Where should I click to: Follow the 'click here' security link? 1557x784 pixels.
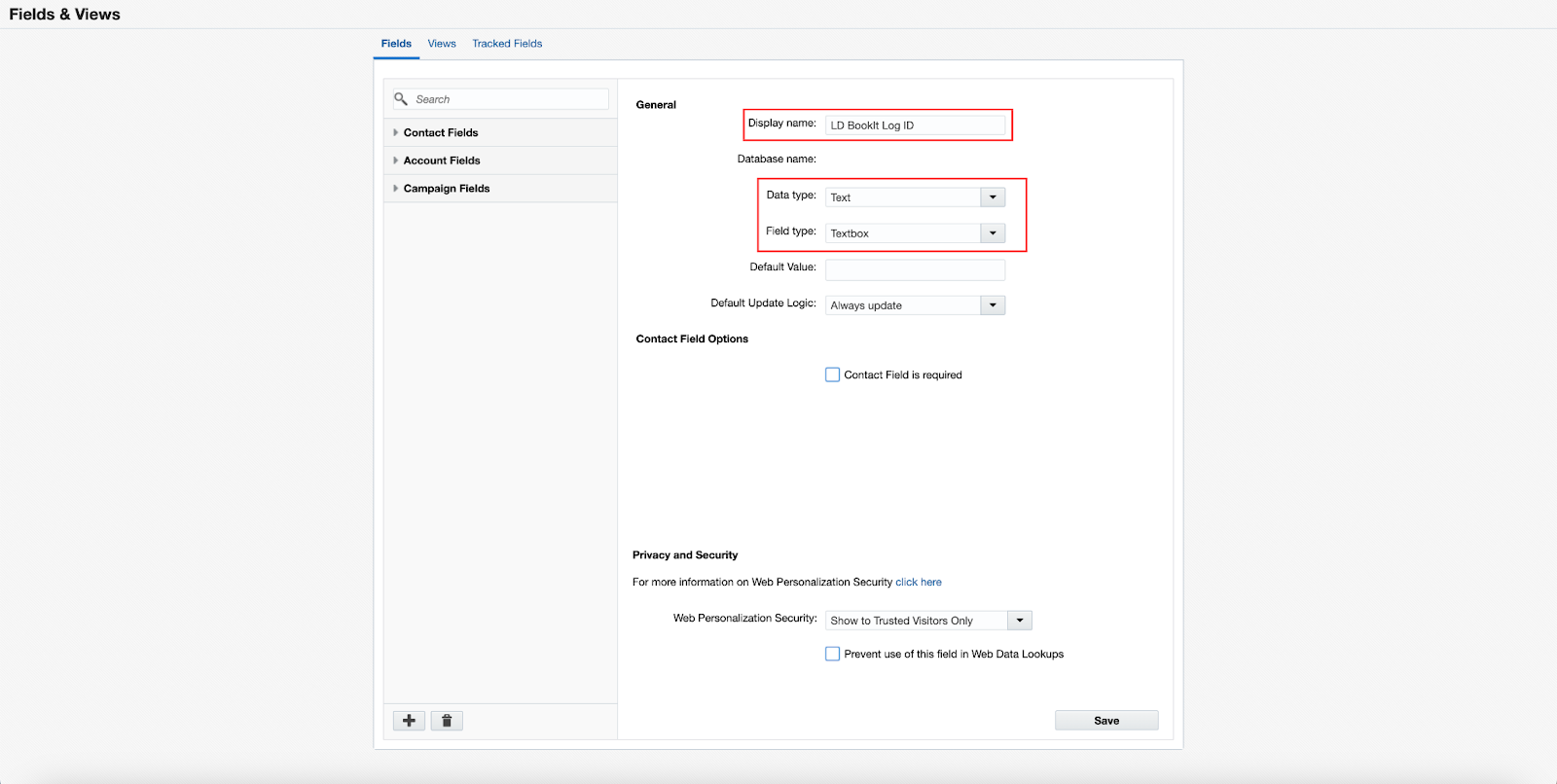(919, 583)
